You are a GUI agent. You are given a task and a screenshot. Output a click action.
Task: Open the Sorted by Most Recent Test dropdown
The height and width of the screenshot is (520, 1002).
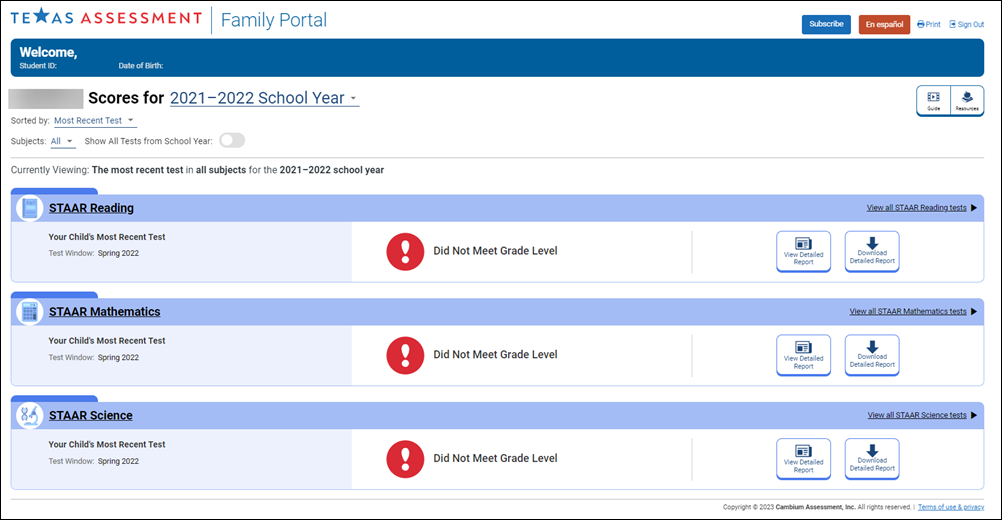(95, 121)
